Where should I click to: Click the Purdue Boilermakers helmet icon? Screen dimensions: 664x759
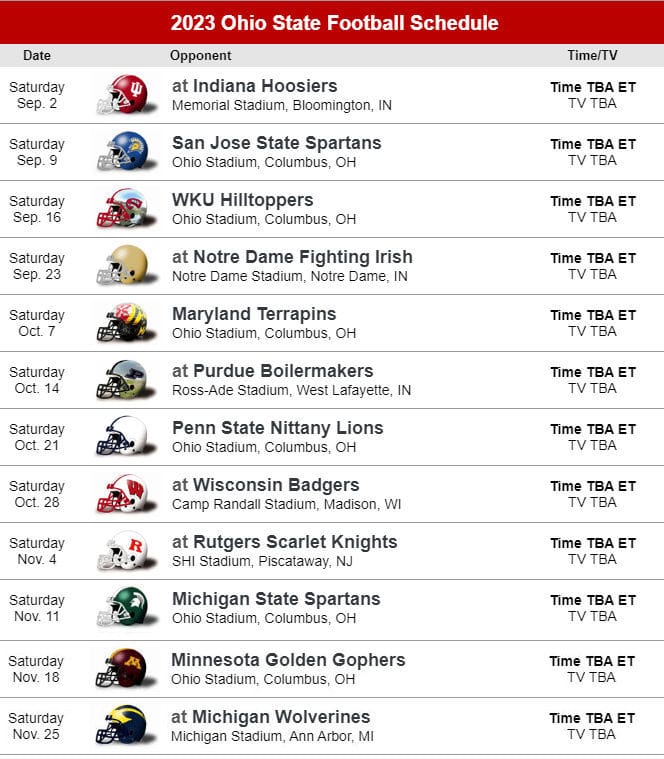coord(123,380)
